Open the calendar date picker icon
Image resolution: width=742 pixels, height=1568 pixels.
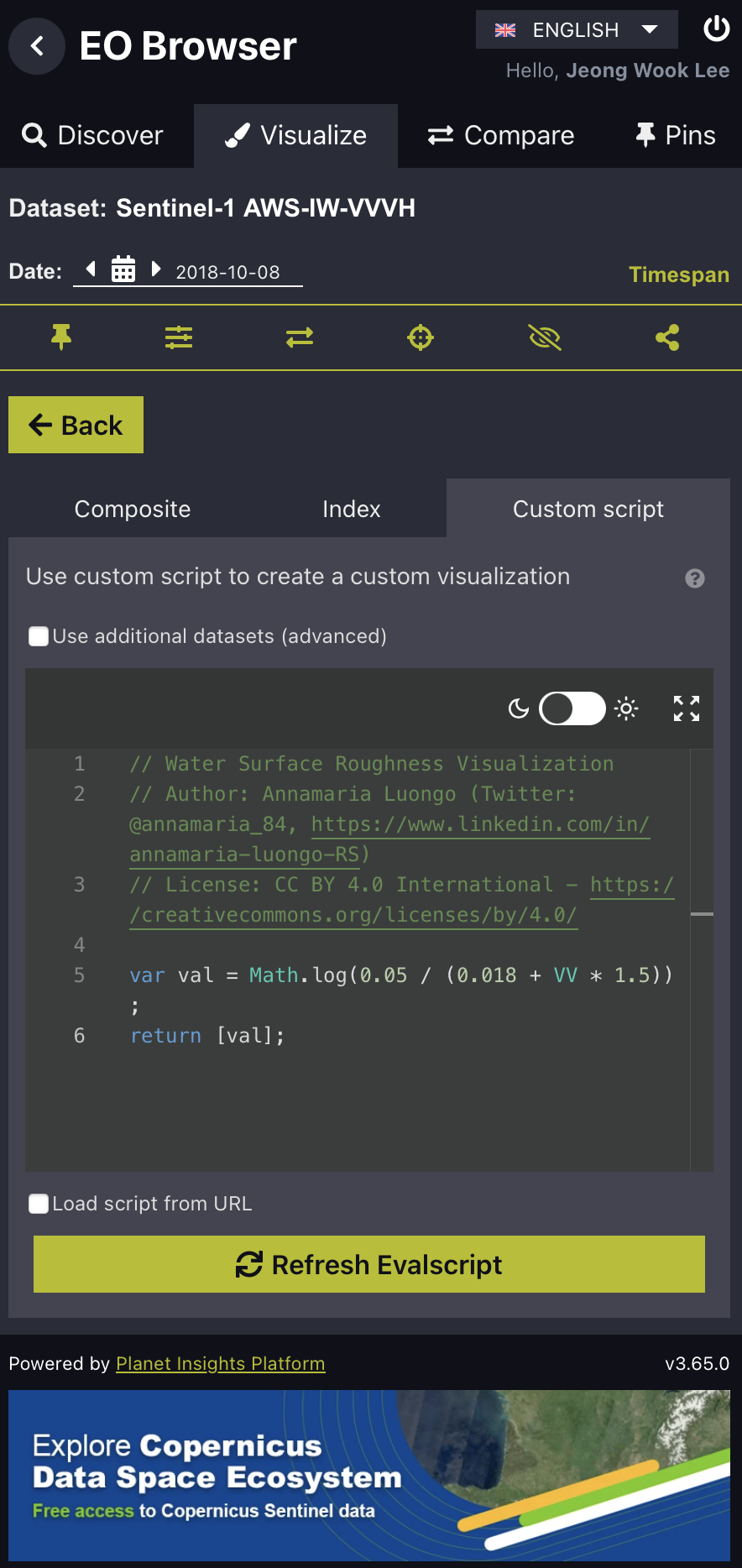123,269
